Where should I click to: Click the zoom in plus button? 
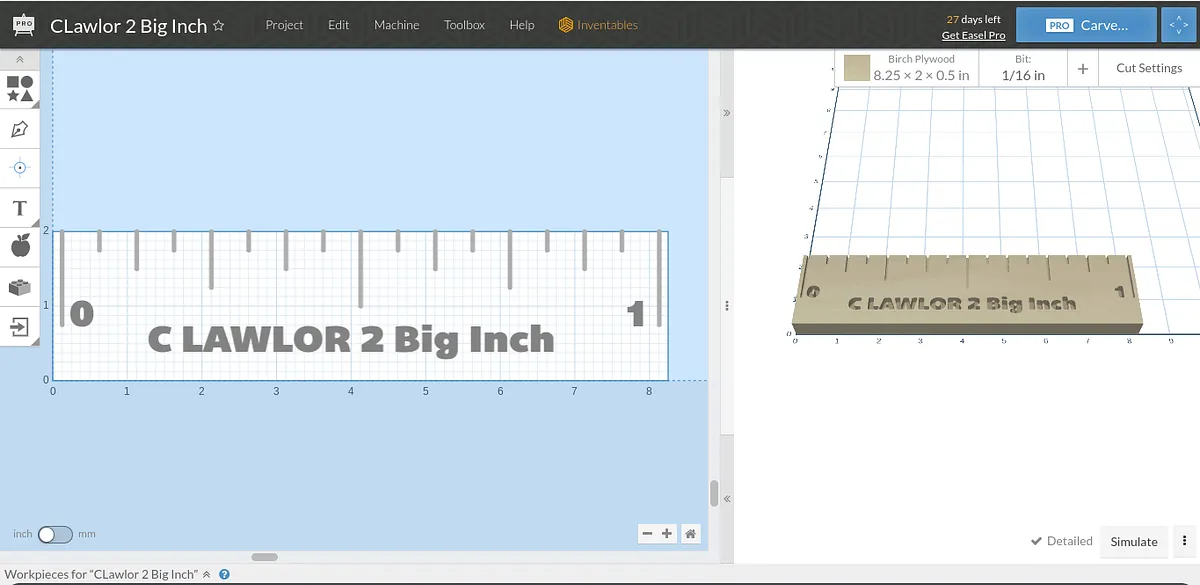tap(667, 534)
